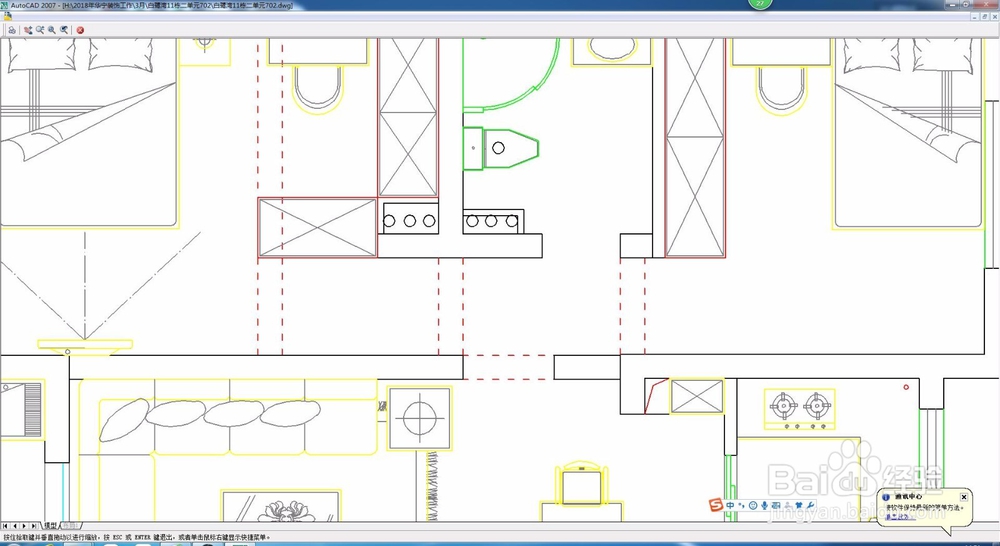Image resolution: width=1000 pixels, height=546 pixels.
Task: Click the Sogou microphone voice input icon
Action: (764, 505)
